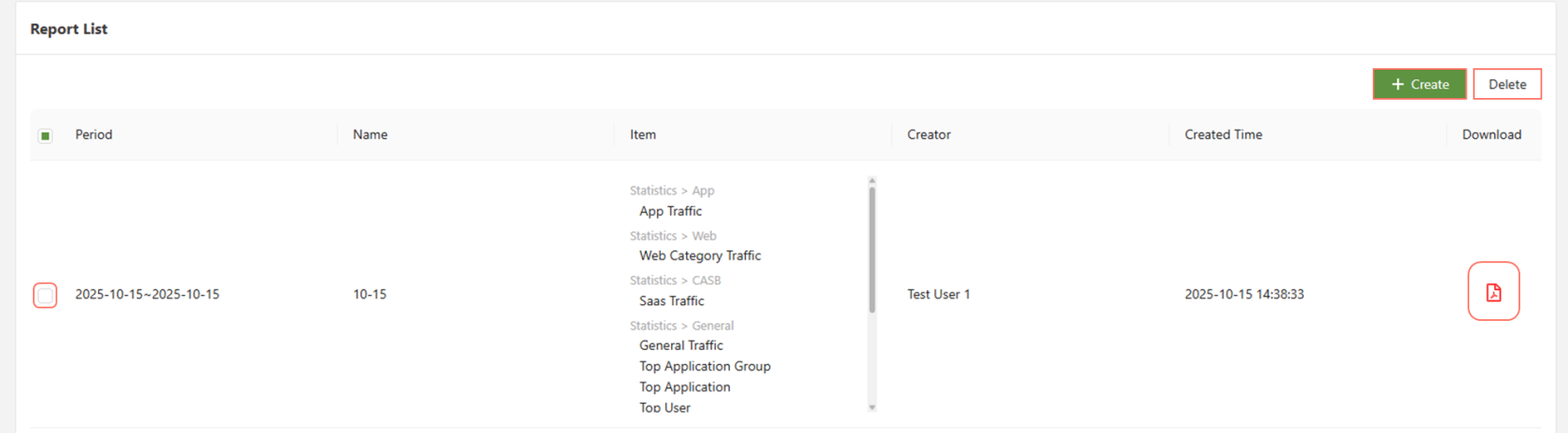Check the box for the 10-15 report row
The height and width of the screenshot is (433, 1568).
(45, 295)
